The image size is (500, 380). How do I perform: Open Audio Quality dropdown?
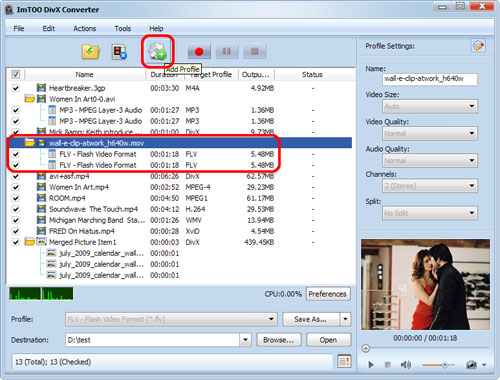430,161
